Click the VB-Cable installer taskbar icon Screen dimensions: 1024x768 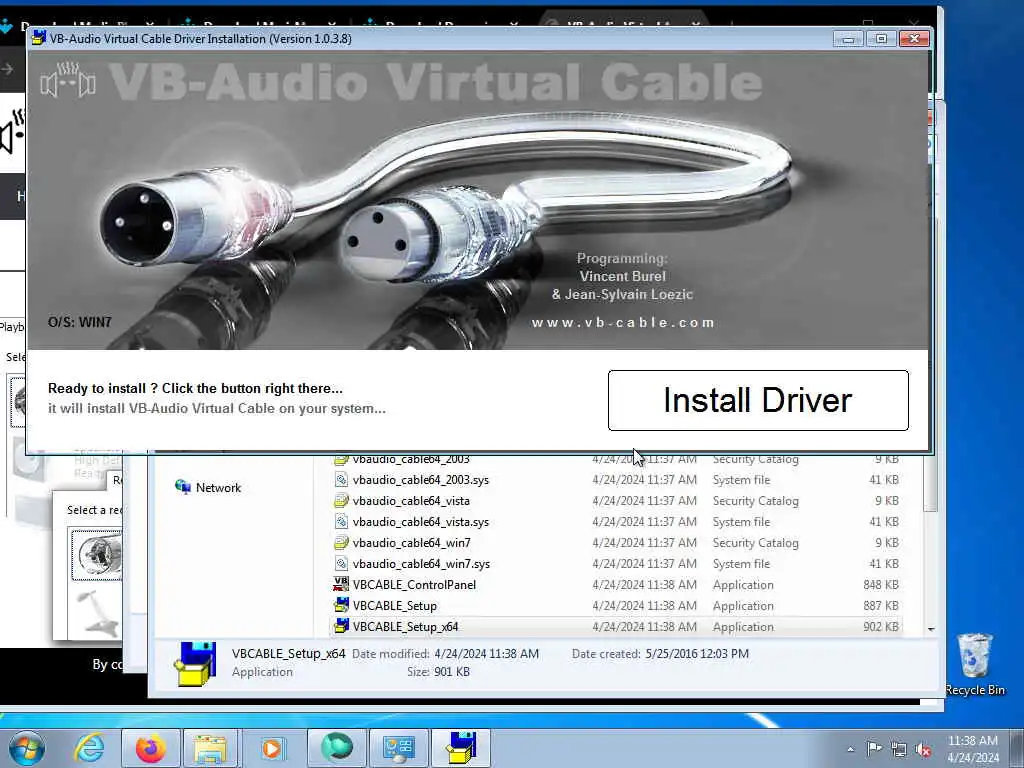(461, 748)
